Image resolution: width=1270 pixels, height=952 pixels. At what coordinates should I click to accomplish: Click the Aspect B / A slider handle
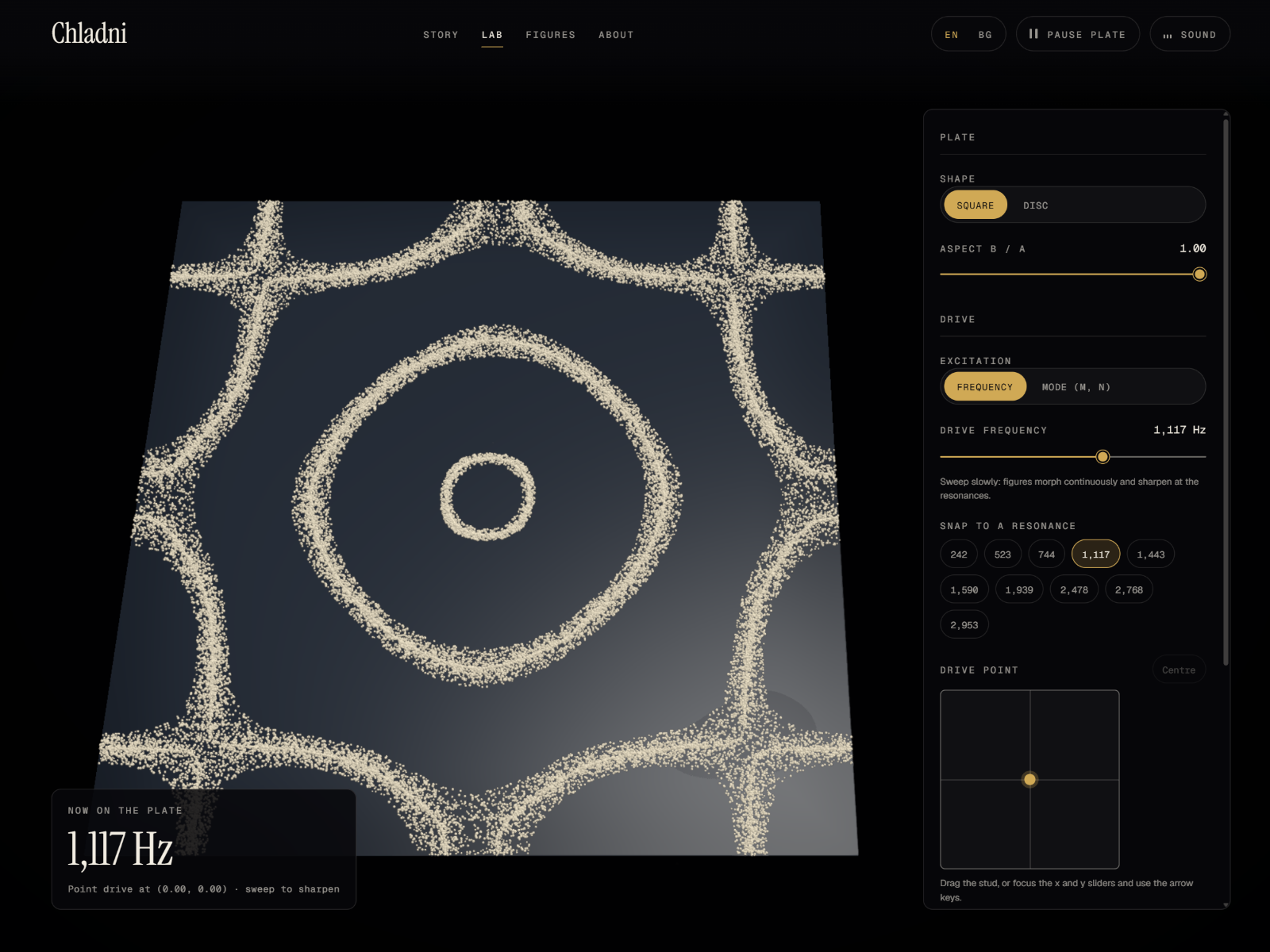[x=1199, y=274]
